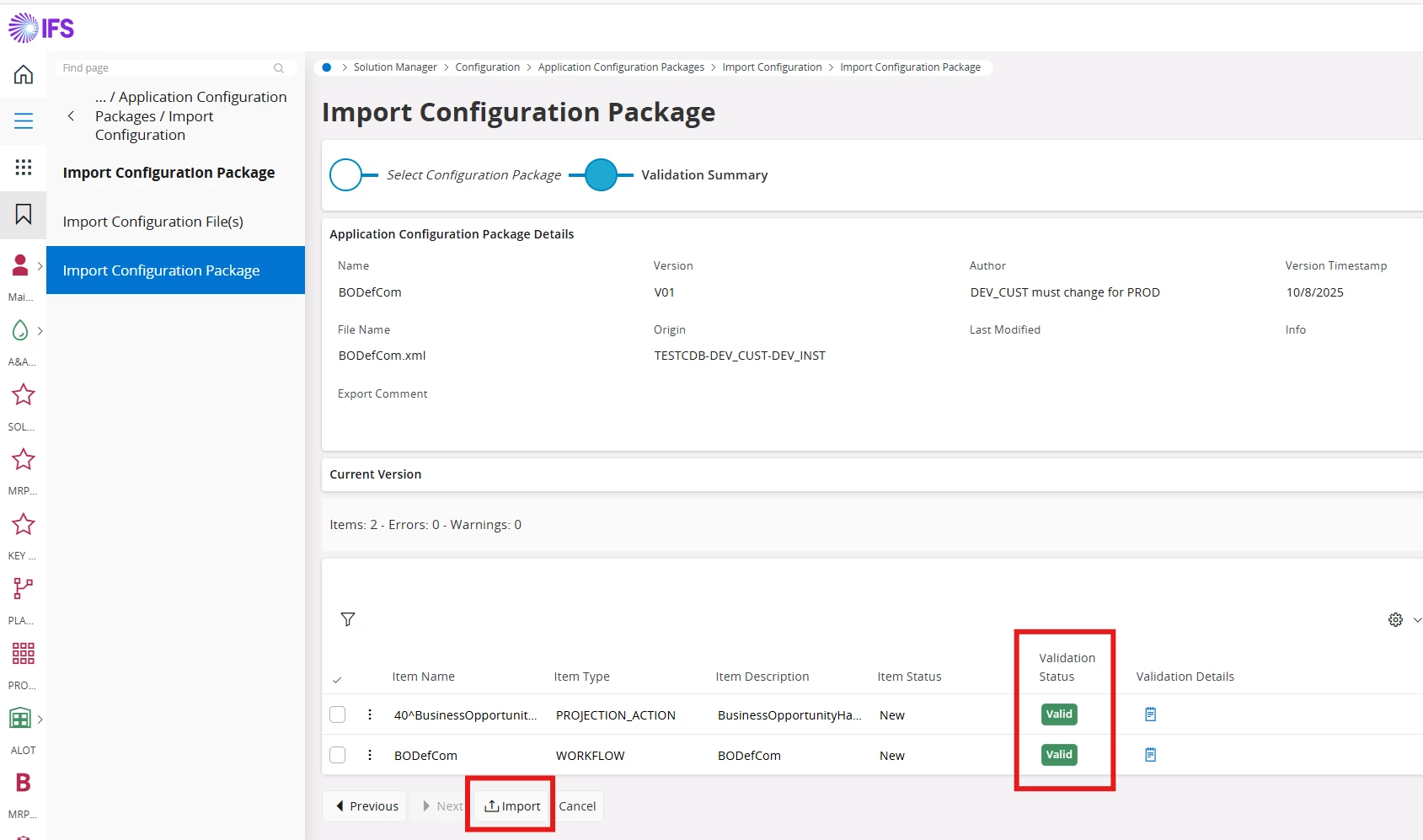Tick the checkbox for the WORKFLOW row
Screen dimensions: 1423x840
click(338, 755)
